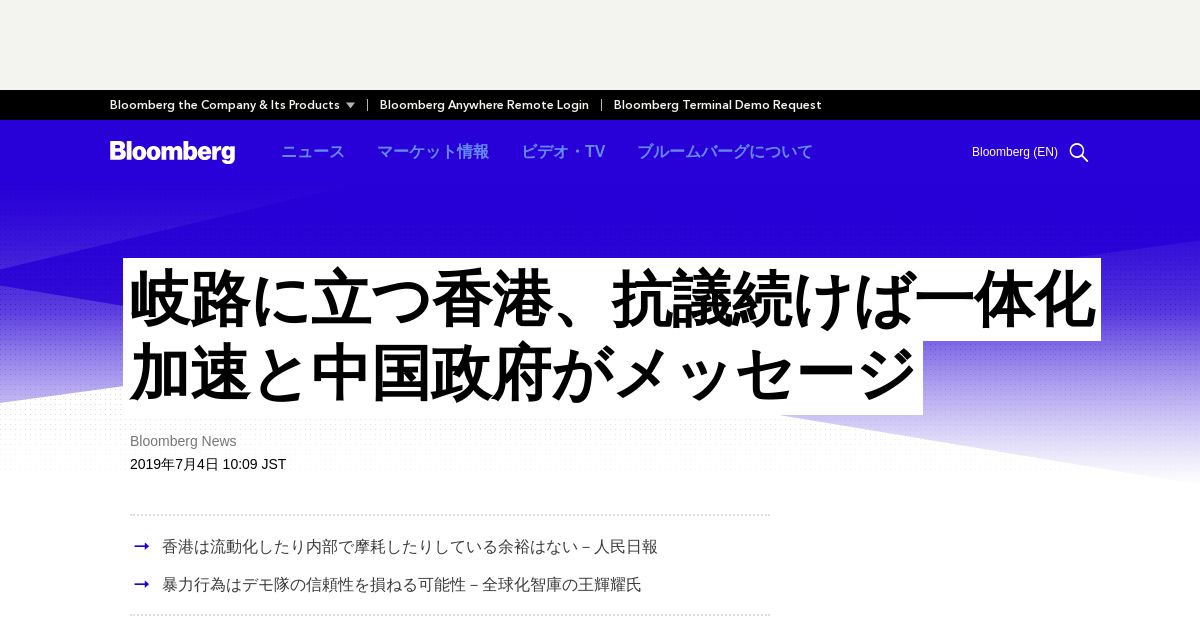Click arrow icon beside 暴力行為は bullet
Screen dimensions: 1200x630
(142, 584)
